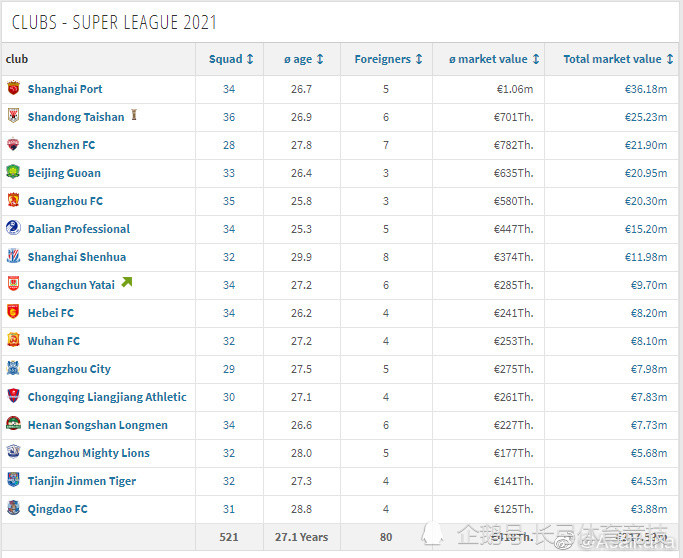
Task: Click the Beijing Guoan club crest icon
Action: point(13,172)
